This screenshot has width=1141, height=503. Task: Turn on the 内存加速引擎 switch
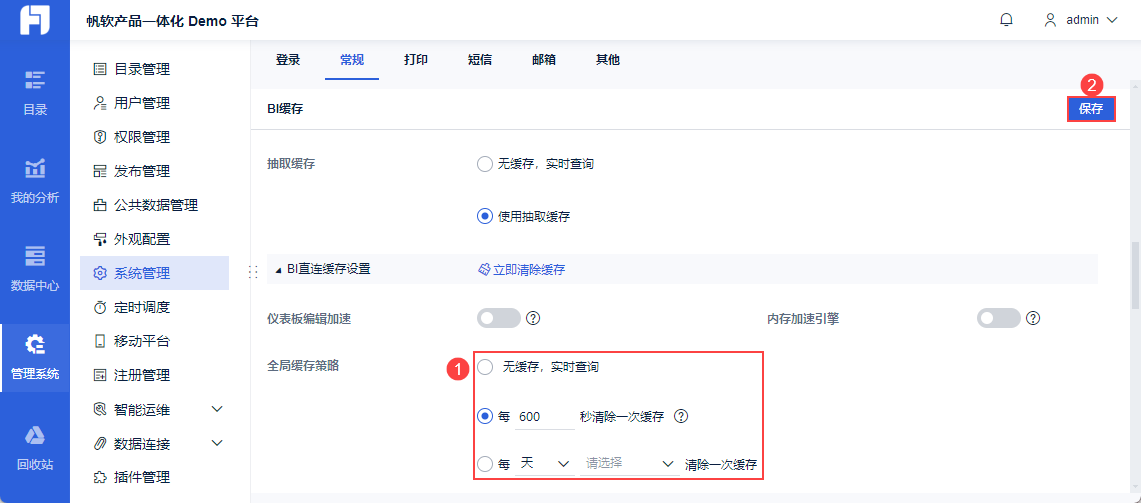(x=998, y=318)
